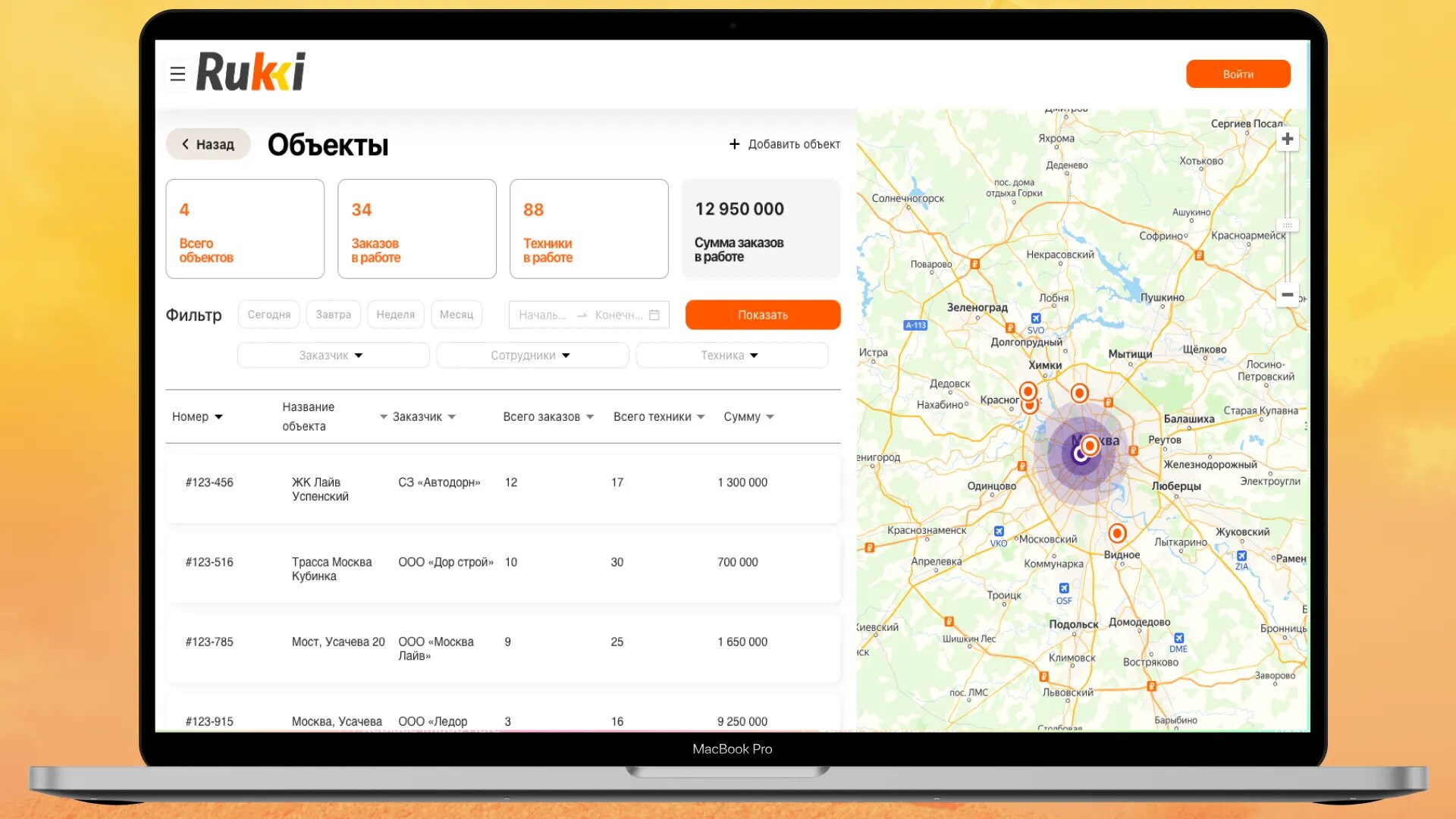Zoom out on the map
The width and height of the screenshot is (1456, 819).
(1287, 294)
